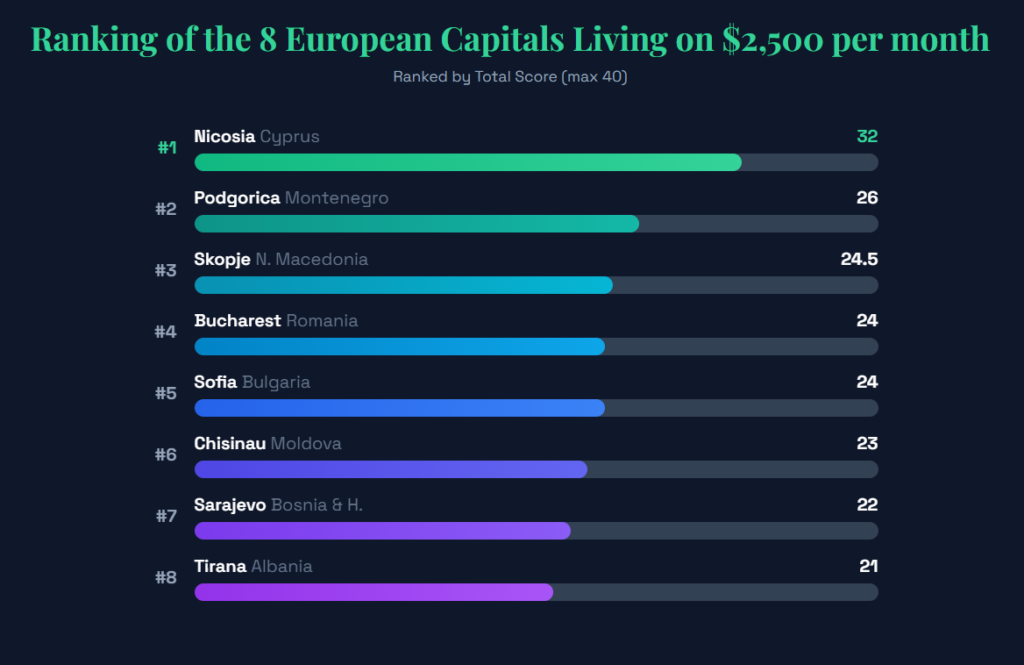Click the Ranked by Total Score subtitle
The height and width of the screenshot is (665, 1024).
(x=510, y=77)
